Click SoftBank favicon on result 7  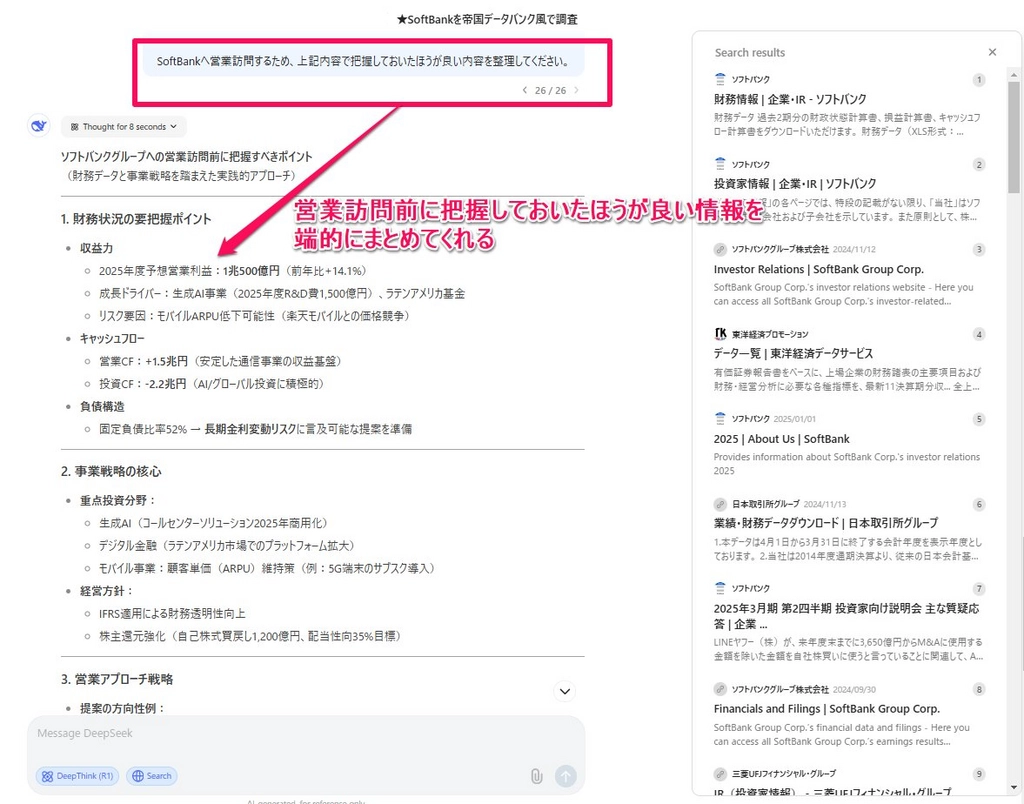720,588
